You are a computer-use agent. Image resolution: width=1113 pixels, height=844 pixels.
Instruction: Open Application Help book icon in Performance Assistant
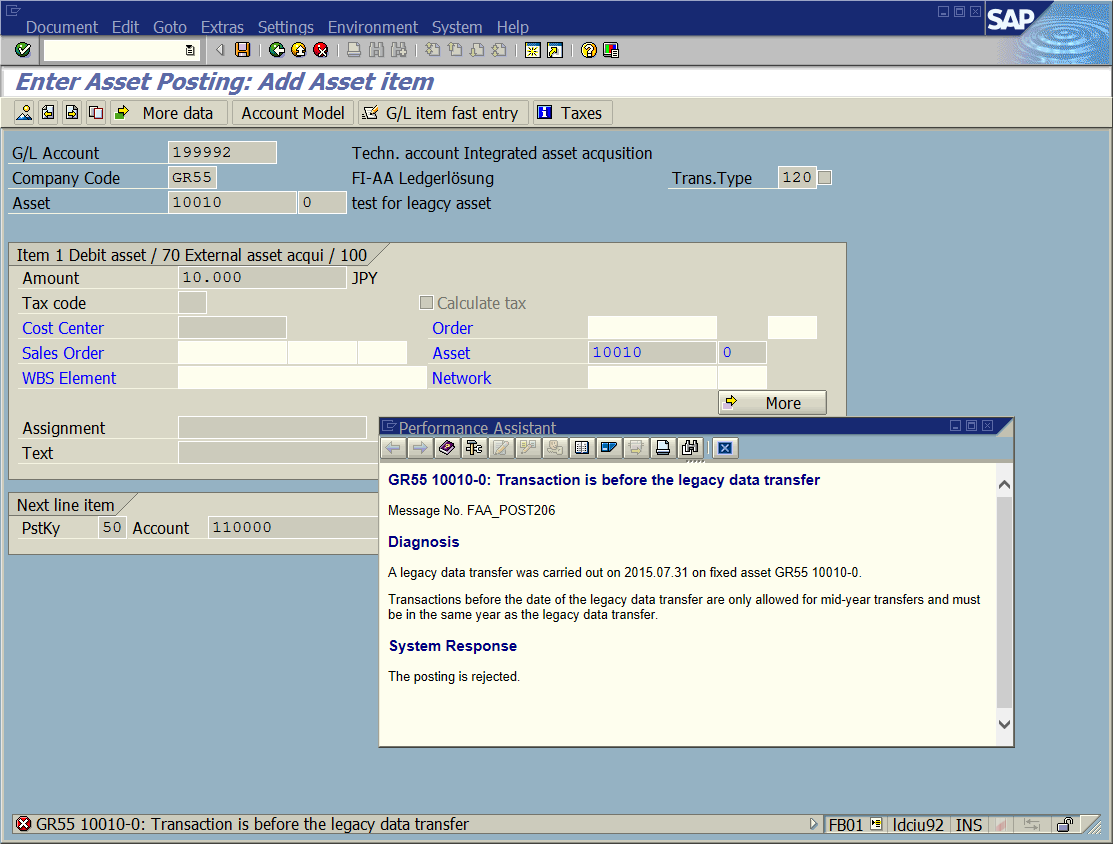pos(447,448)
